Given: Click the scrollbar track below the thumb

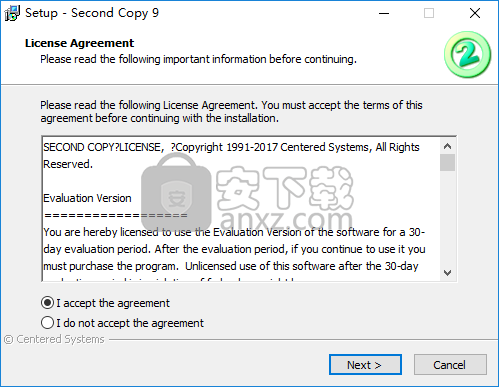Looking at the screenshot, I should pos(447,218).
